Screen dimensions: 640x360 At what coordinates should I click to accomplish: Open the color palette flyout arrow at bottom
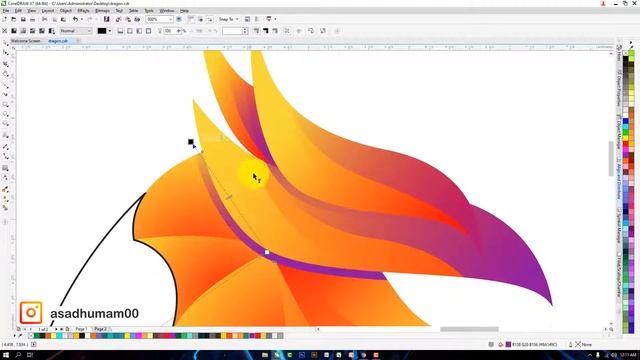pyautogui.click(x=15, y=336)
